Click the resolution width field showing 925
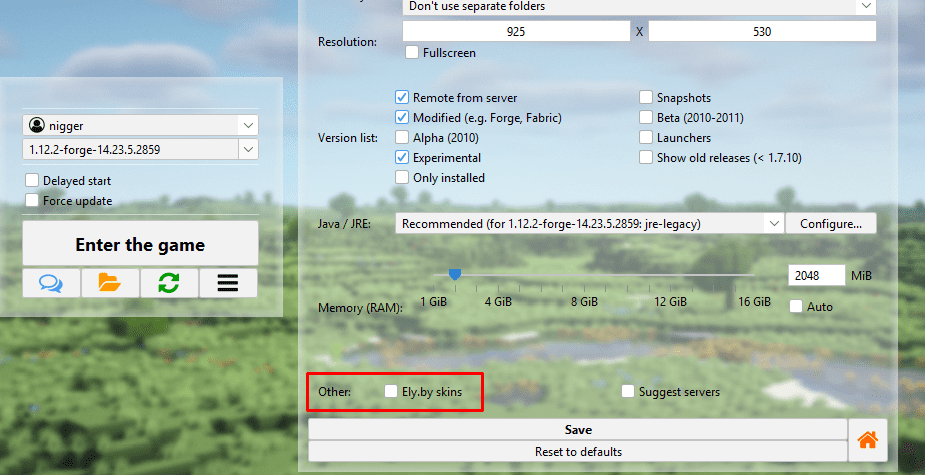Viewport: 925px width, 475px height. (x=516, y=32)
